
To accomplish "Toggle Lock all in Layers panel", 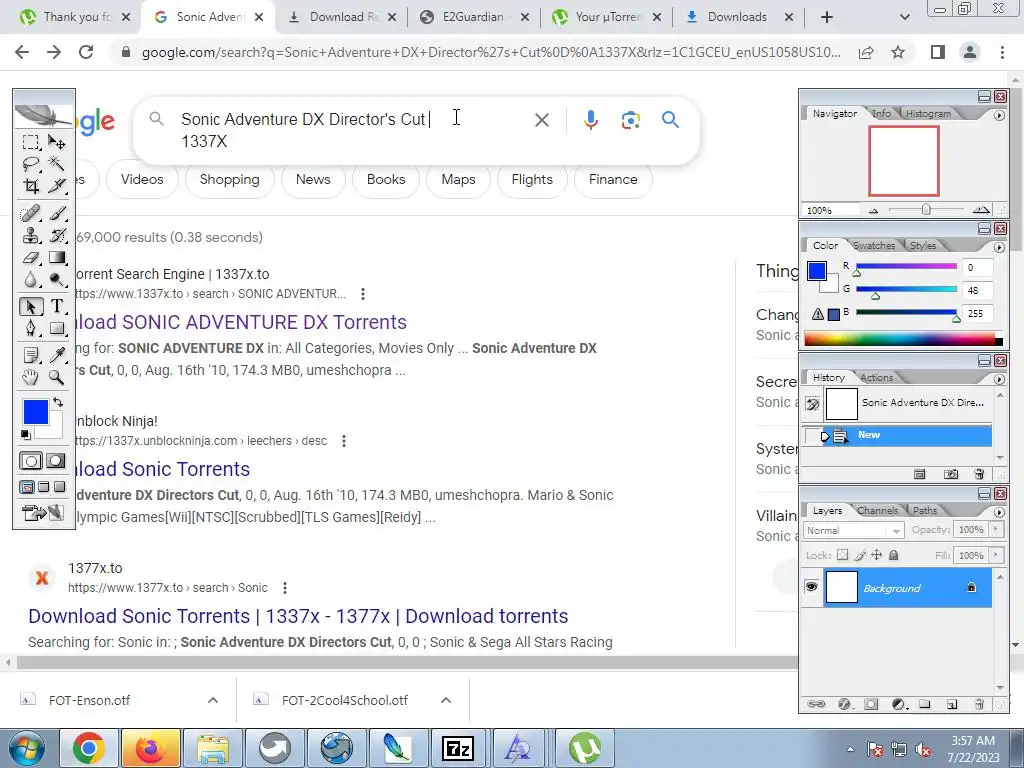I will tap(893, 555).
